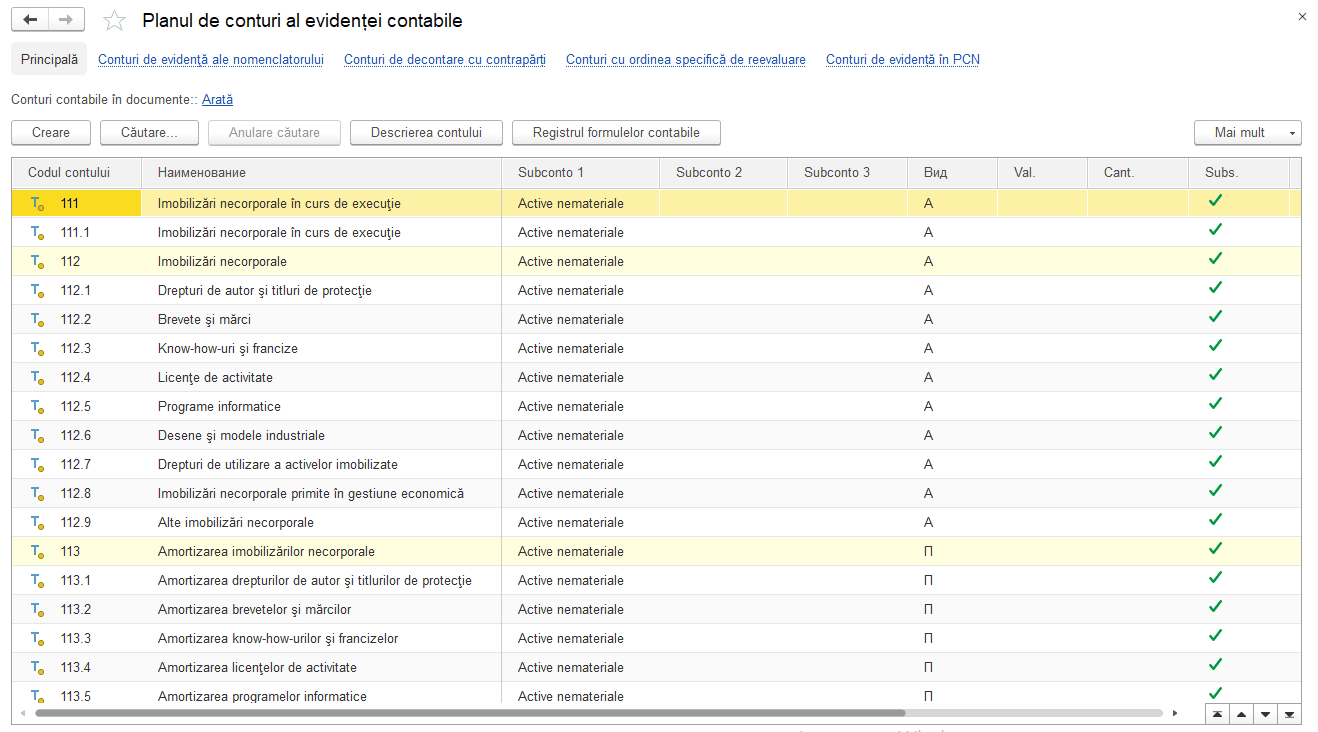Switch to the Principală tab
1318x732 pixels.
point(49,59)
